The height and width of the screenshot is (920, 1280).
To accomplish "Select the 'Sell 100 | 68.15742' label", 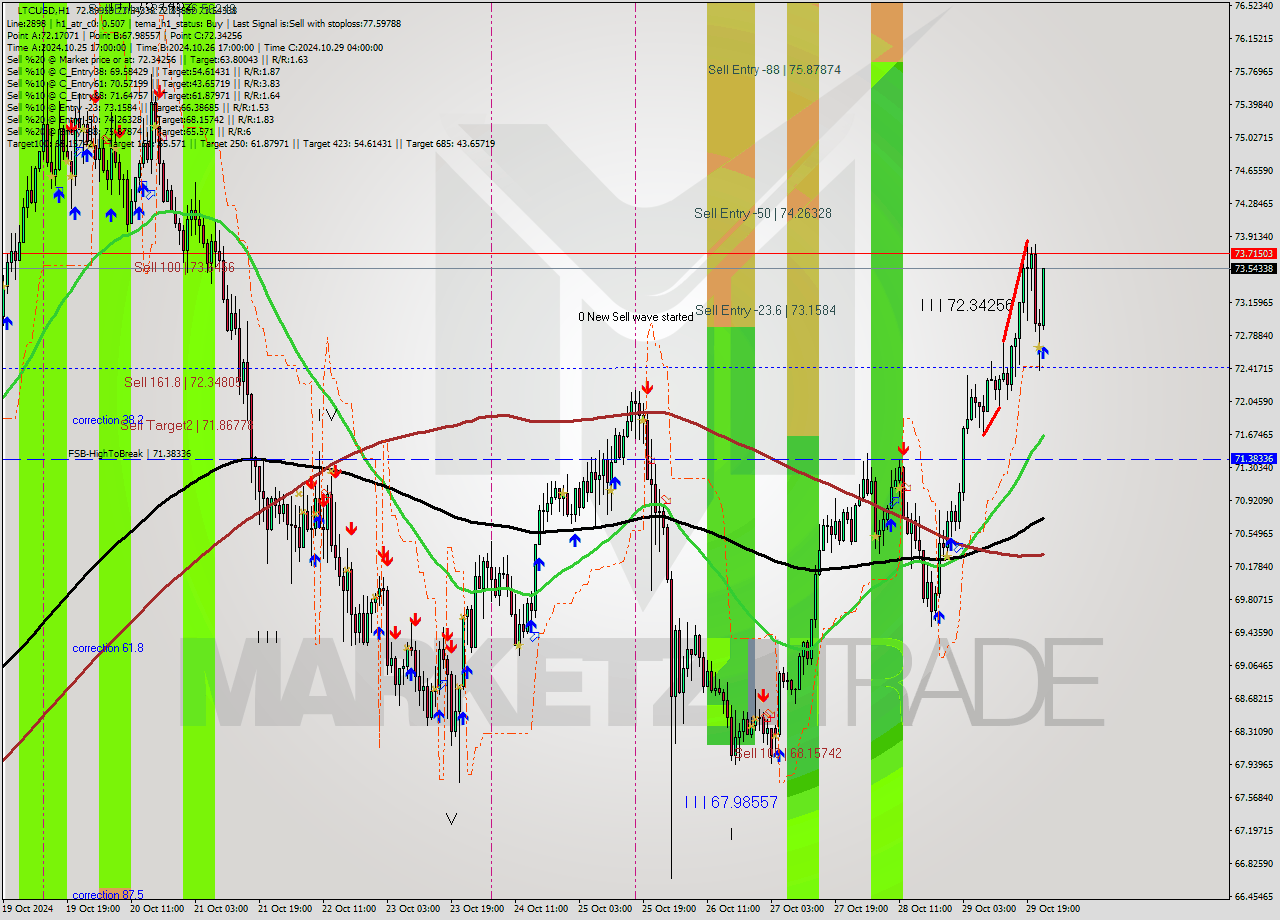I will coord(788,753).
